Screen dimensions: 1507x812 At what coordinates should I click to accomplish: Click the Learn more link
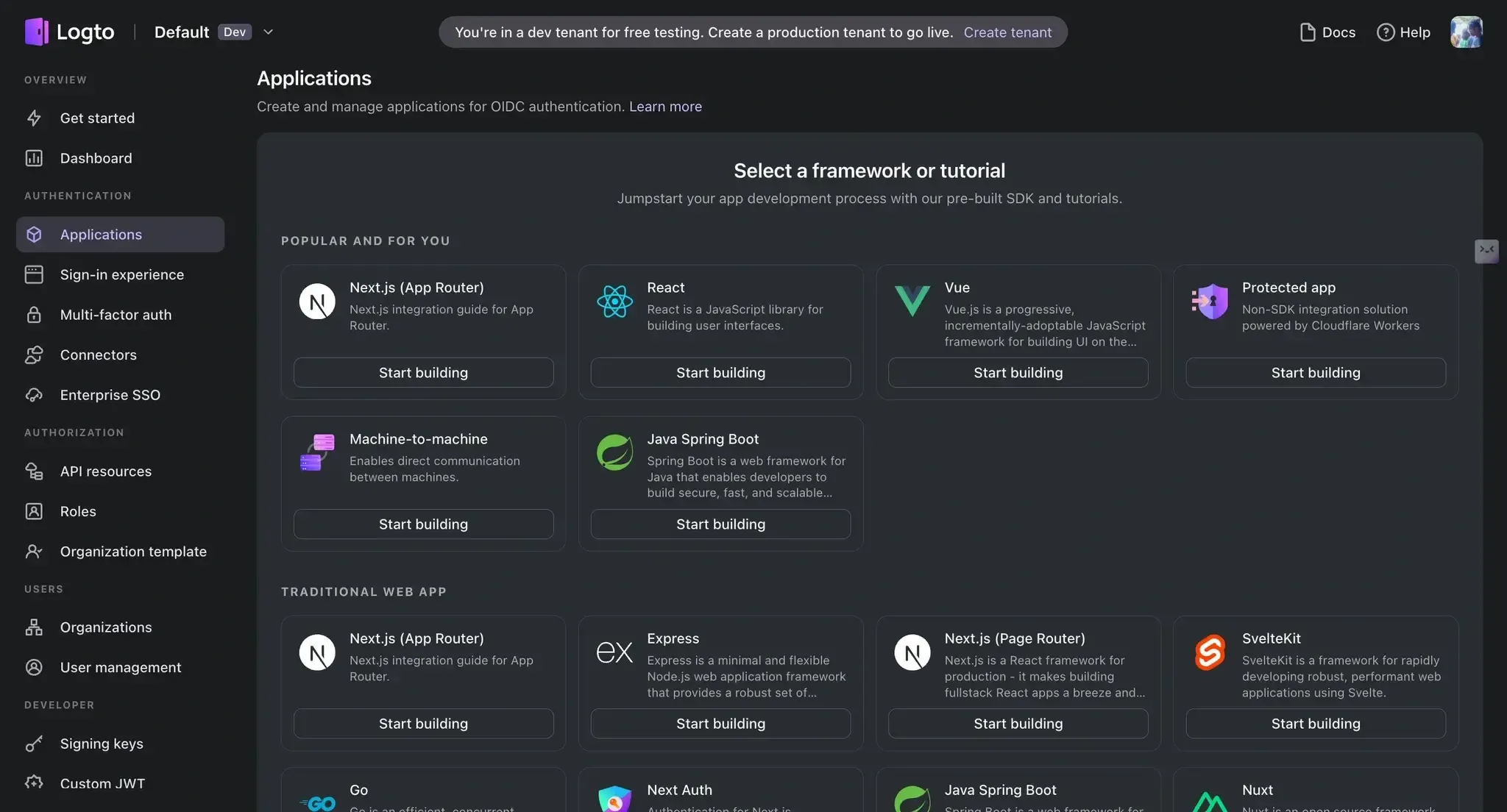click(x=665, y=106)
